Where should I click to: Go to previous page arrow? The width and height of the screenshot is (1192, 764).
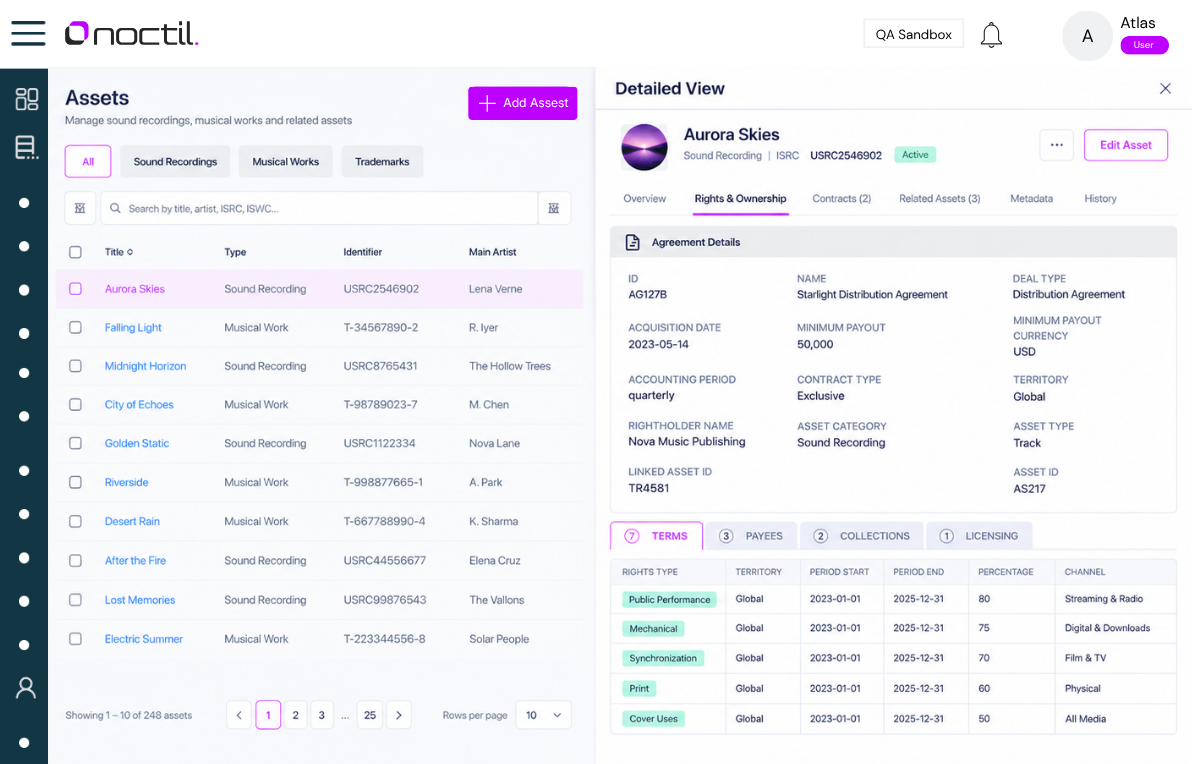click(239, 715)
